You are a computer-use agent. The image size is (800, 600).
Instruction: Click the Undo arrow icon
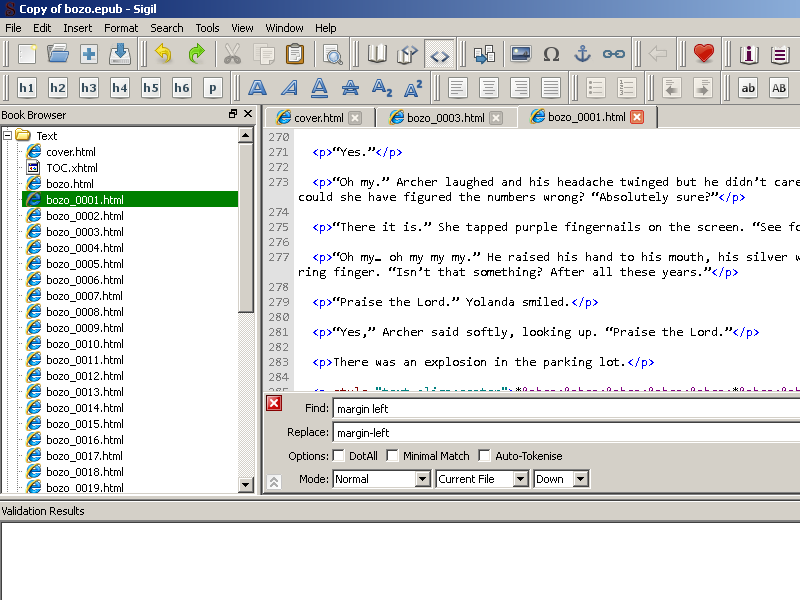(163, 54)
